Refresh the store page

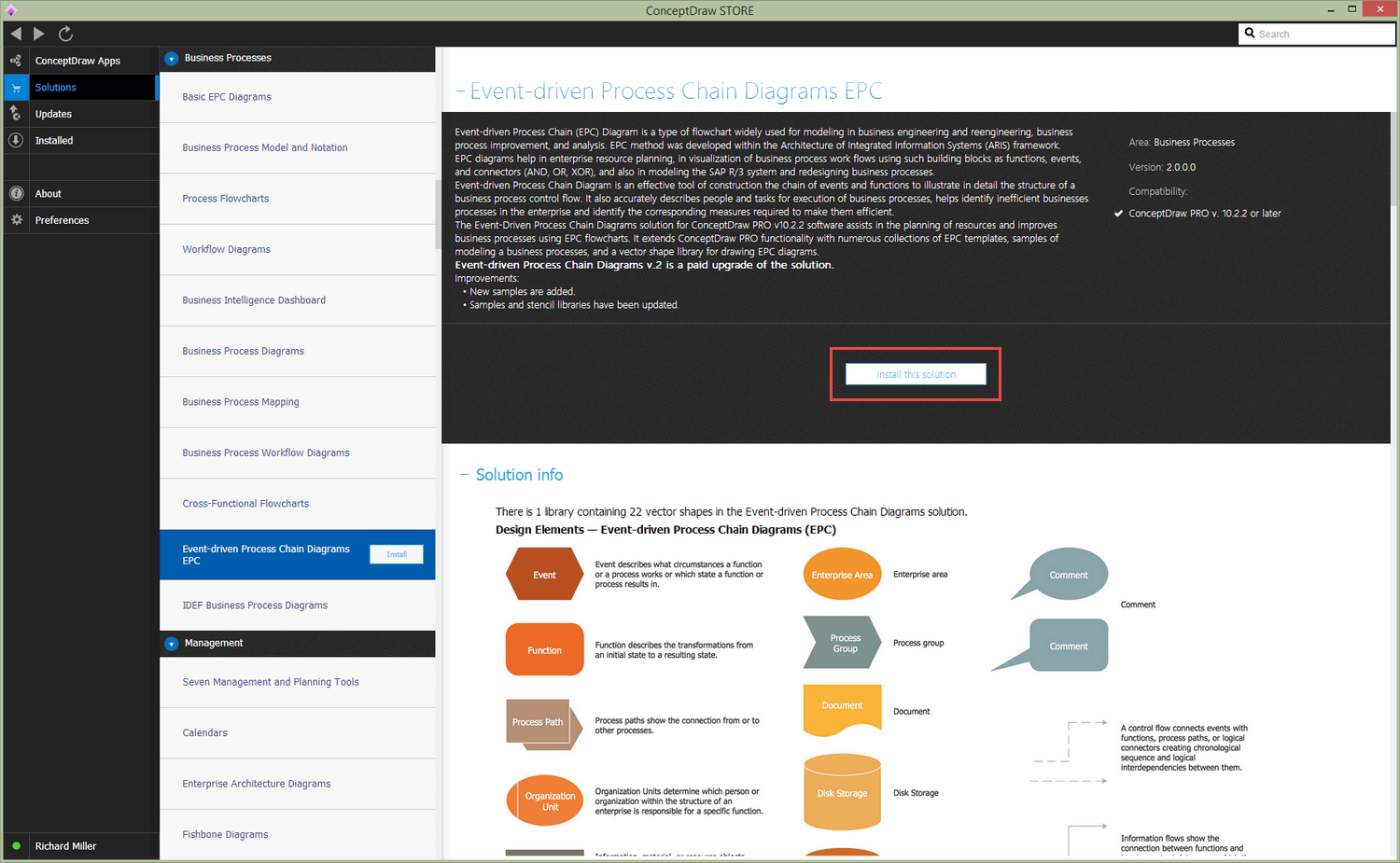(65, 34)
